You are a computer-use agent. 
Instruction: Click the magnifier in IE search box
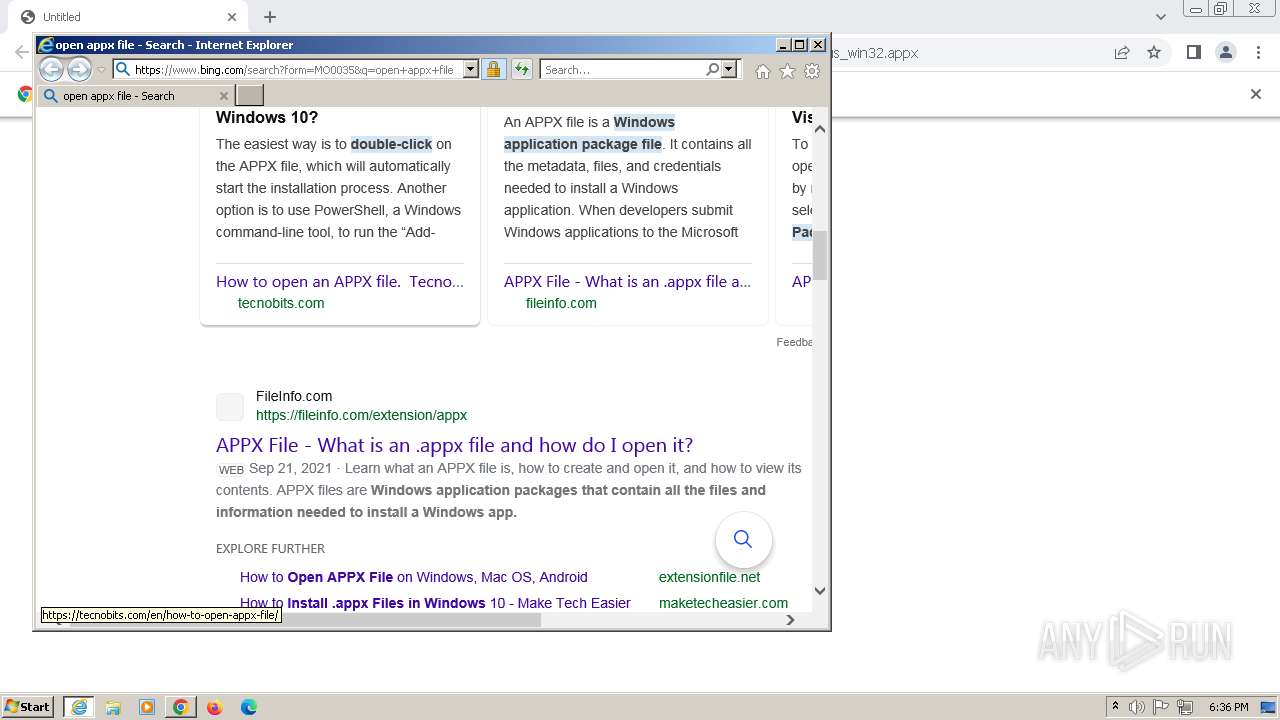point(712,70)
